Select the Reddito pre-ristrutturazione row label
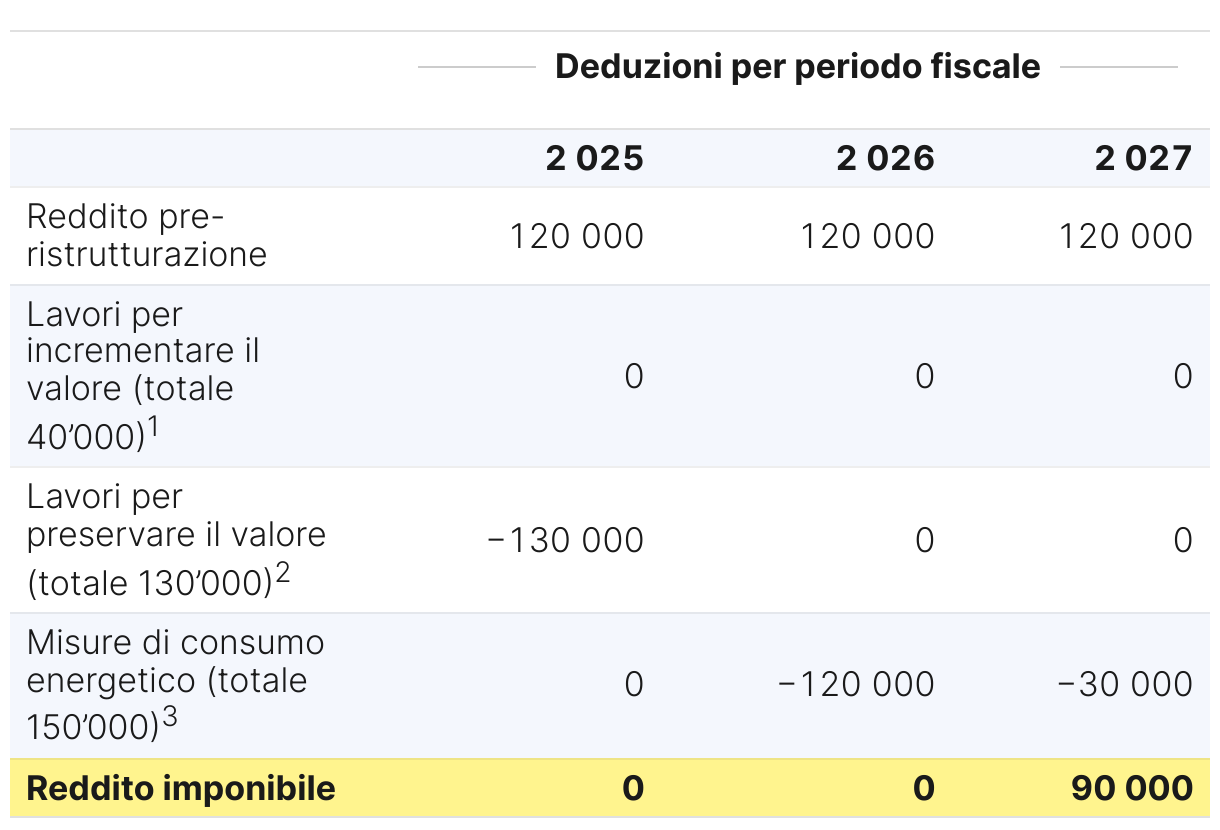Image resolution: width=1220 pixels, height=830 pixels. (147, 235)
